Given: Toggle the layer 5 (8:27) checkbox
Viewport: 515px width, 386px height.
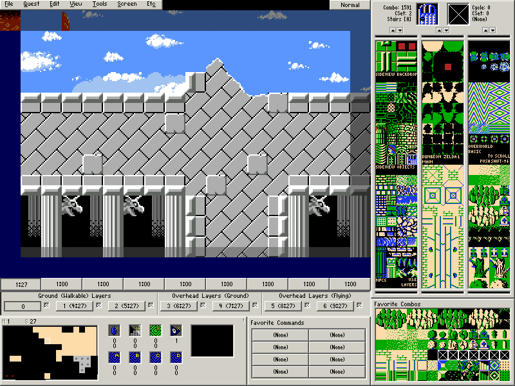Looking at the screenshot, I should [x=307, y=305].
